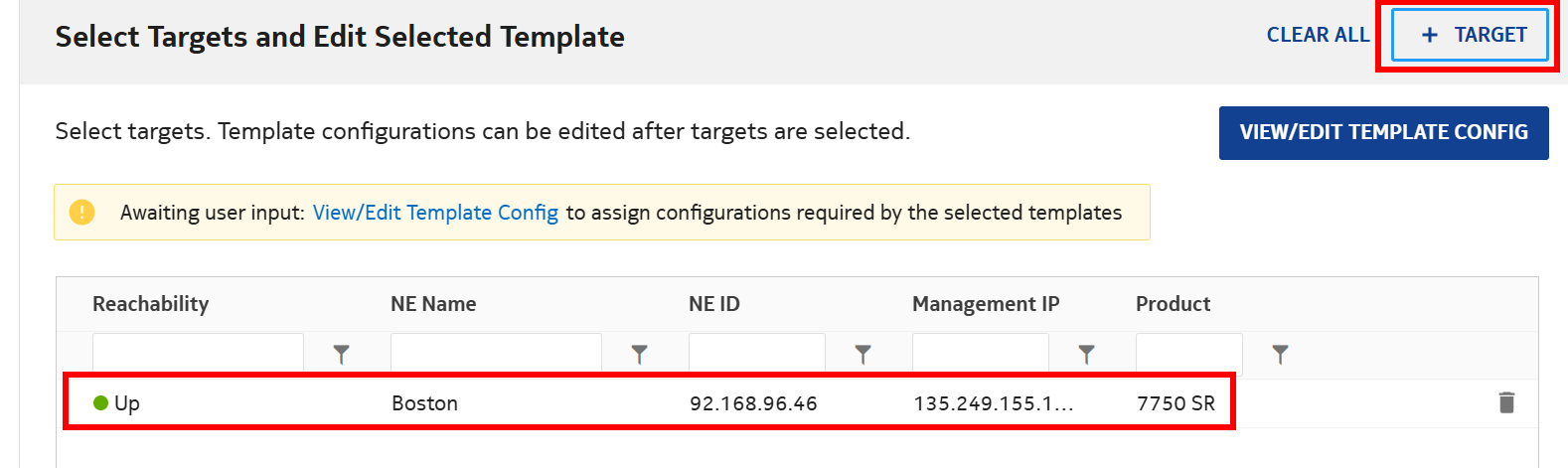Image resolution: width=1568 pixels, height=468 pixels.
Task: Click the Management IP column header
Action: [x=986, y=304]
